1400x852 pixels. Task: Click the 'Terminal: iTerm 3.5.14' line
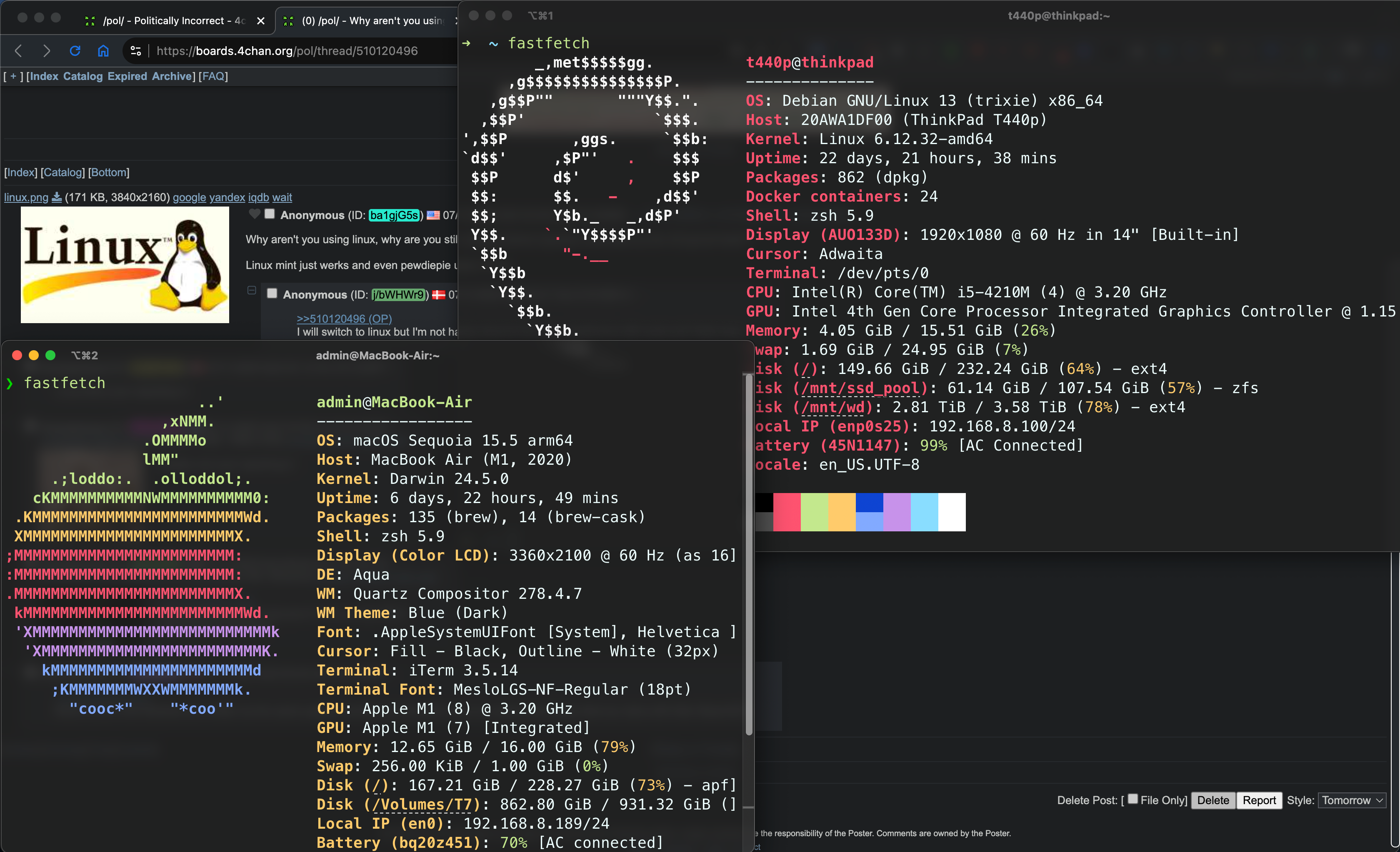tap(417, 670)
